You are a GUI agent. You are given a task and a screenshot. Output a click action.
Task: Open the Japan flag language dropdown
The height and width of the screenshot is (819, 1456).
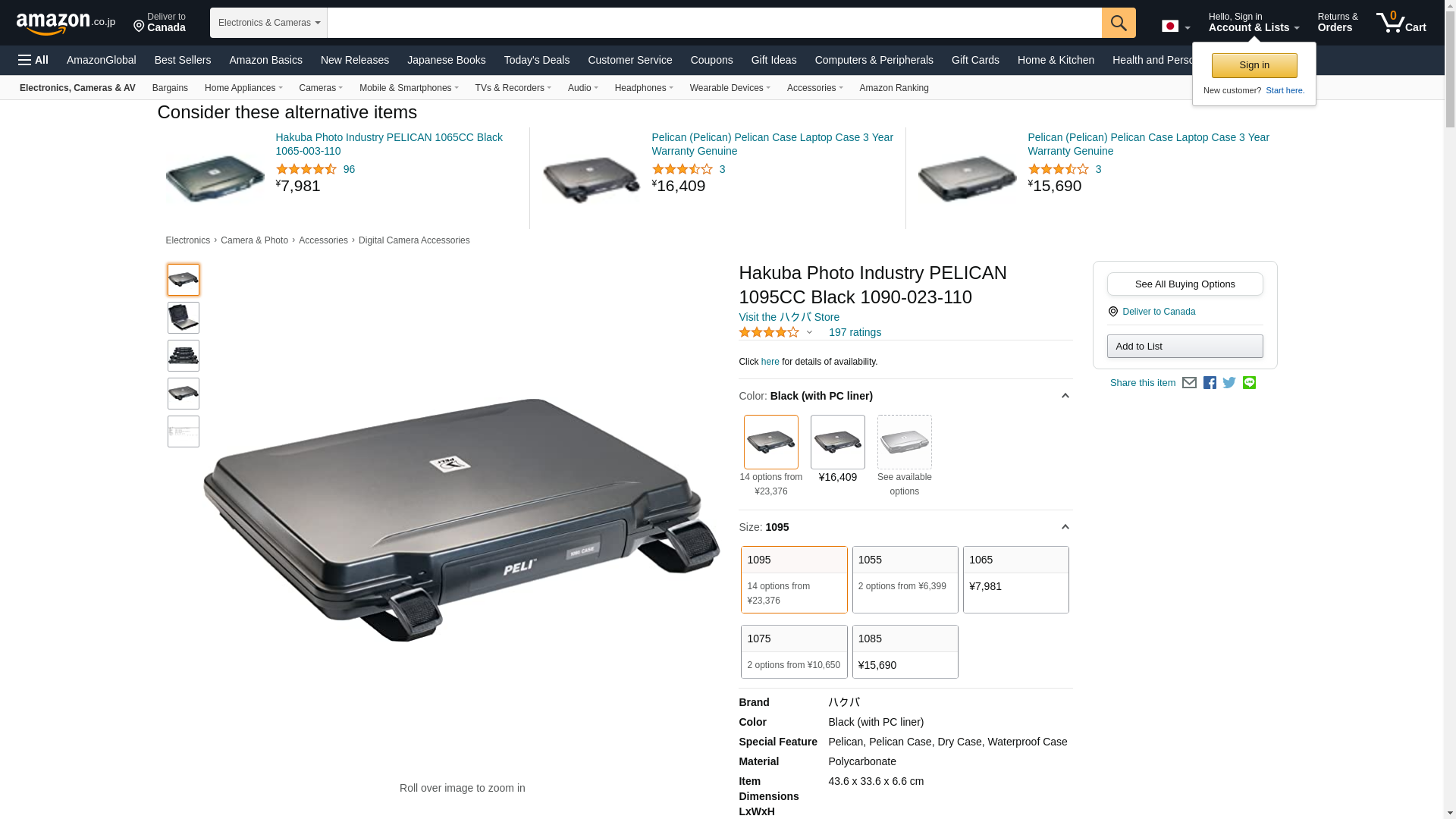click(x=1175, y=26)
